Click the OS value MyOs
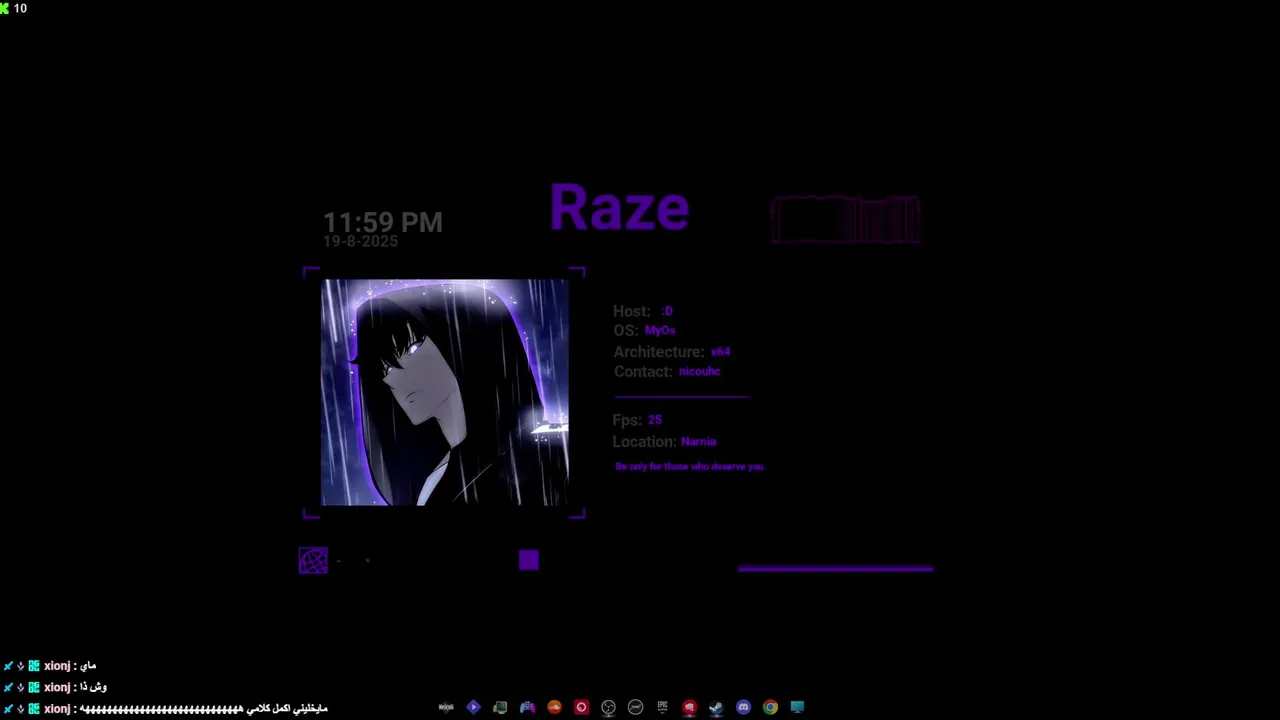The image size is (1280, 720). [x=660, y=330]
